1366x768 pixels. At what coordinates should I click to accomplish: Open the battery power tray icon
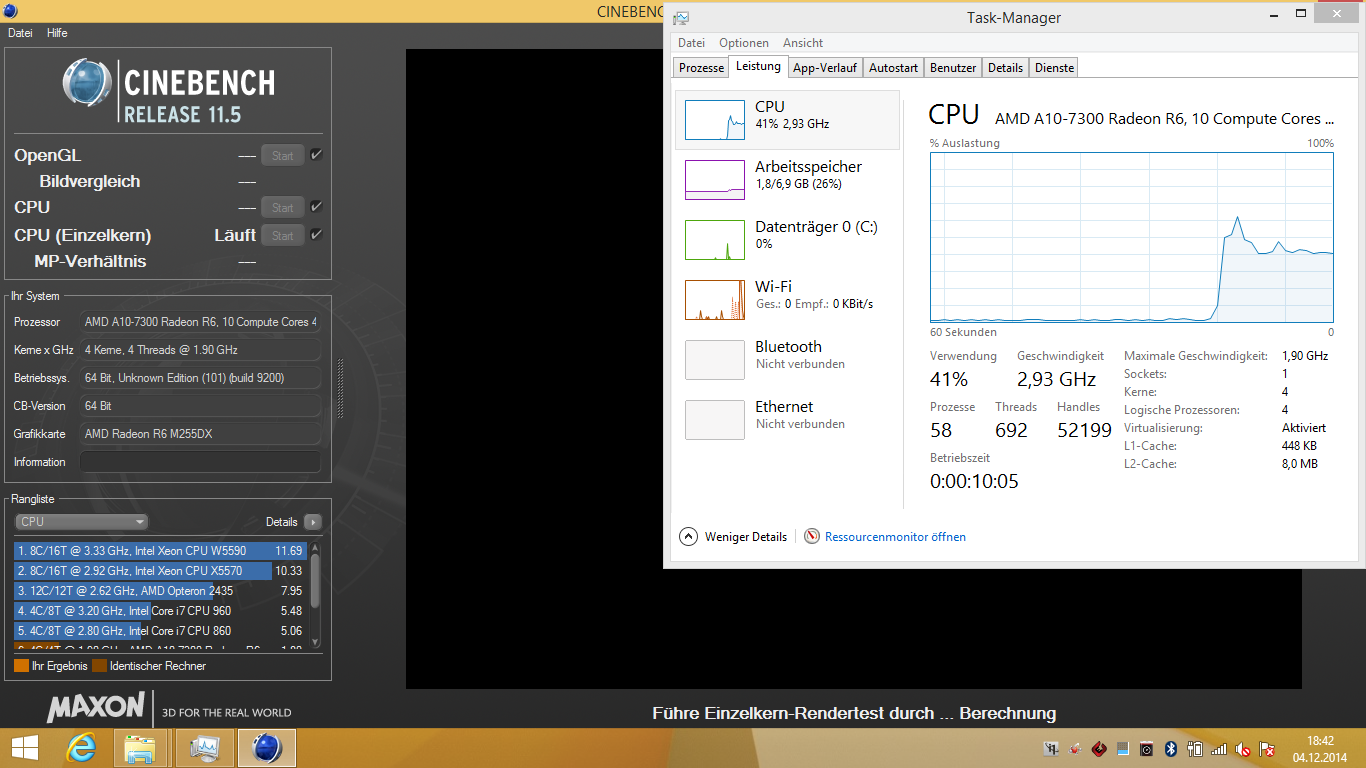coord(1194,749)
